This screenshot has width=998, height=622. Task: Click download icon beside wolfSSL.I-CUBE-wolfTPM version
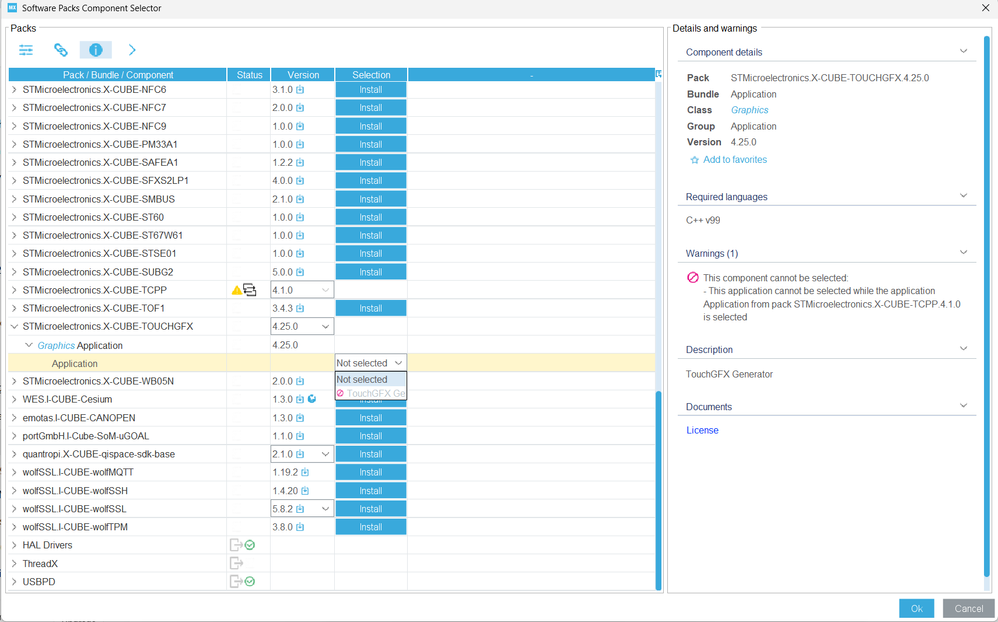click(x=300, y=527)
